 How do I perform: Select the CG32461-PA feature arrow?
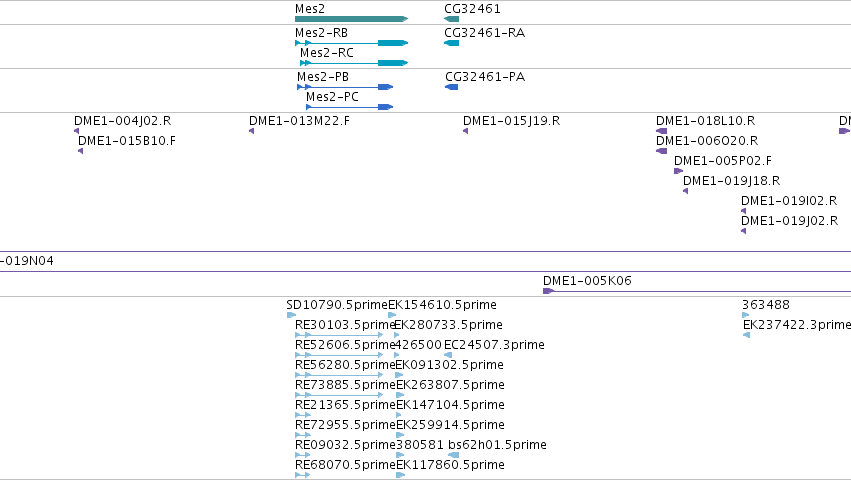tap(452, 87)
